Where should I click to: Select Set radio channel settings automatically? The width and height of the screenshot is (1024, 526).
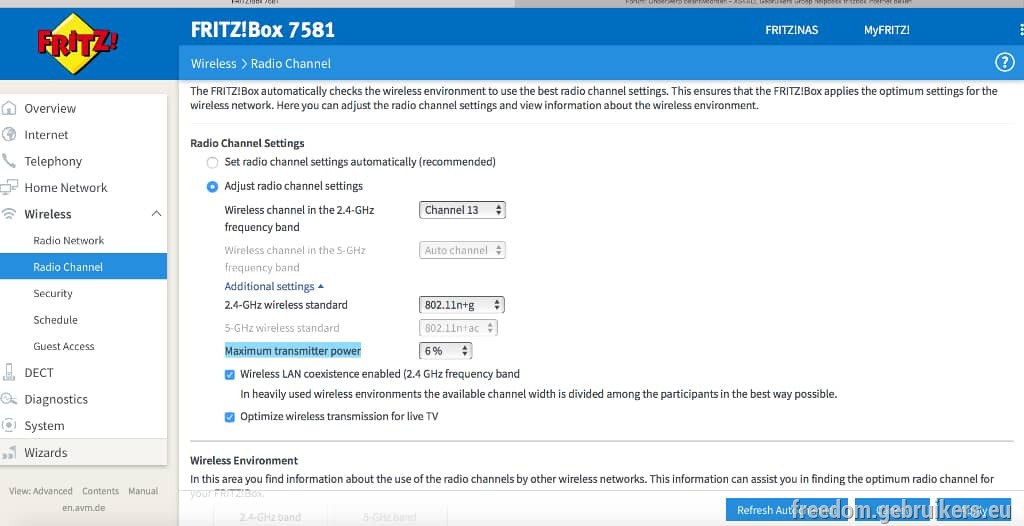212,163
